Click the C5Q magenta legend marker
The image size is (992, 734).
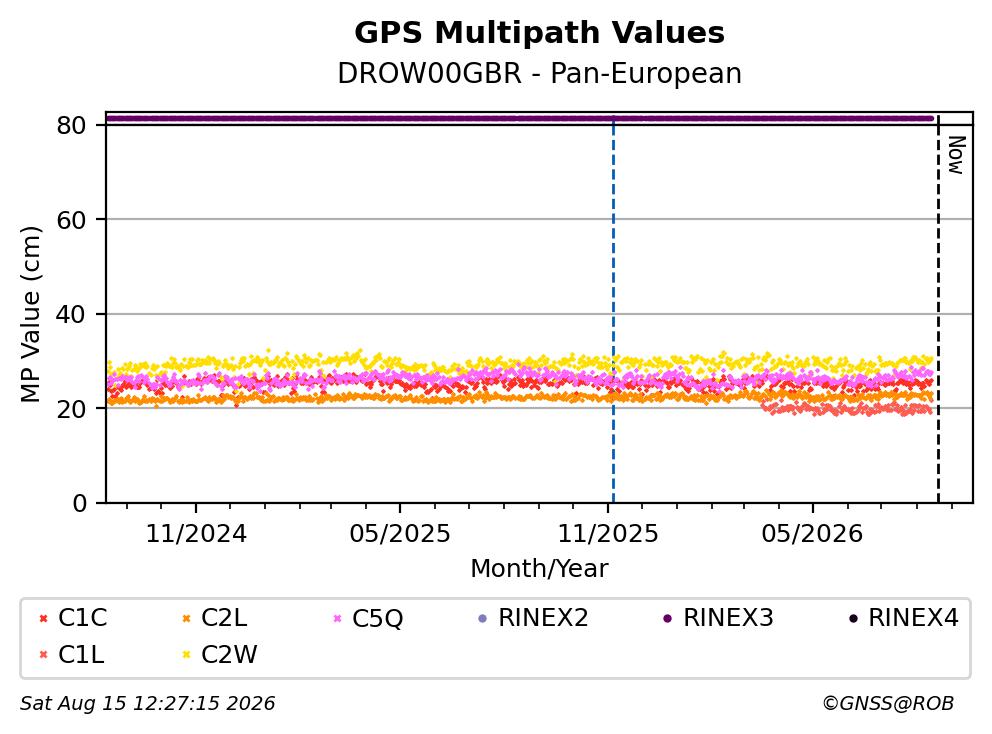pyautogui.click(x=337, y=618)
